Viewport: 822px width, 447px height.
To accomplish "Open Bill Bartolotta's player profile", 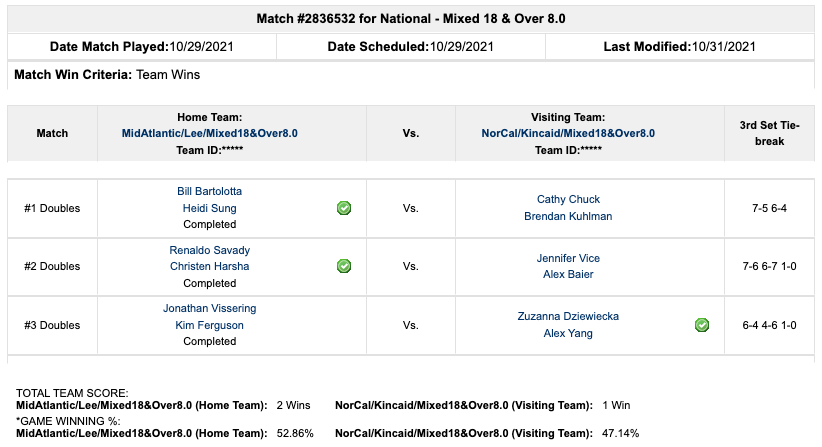I will point(210,191).
